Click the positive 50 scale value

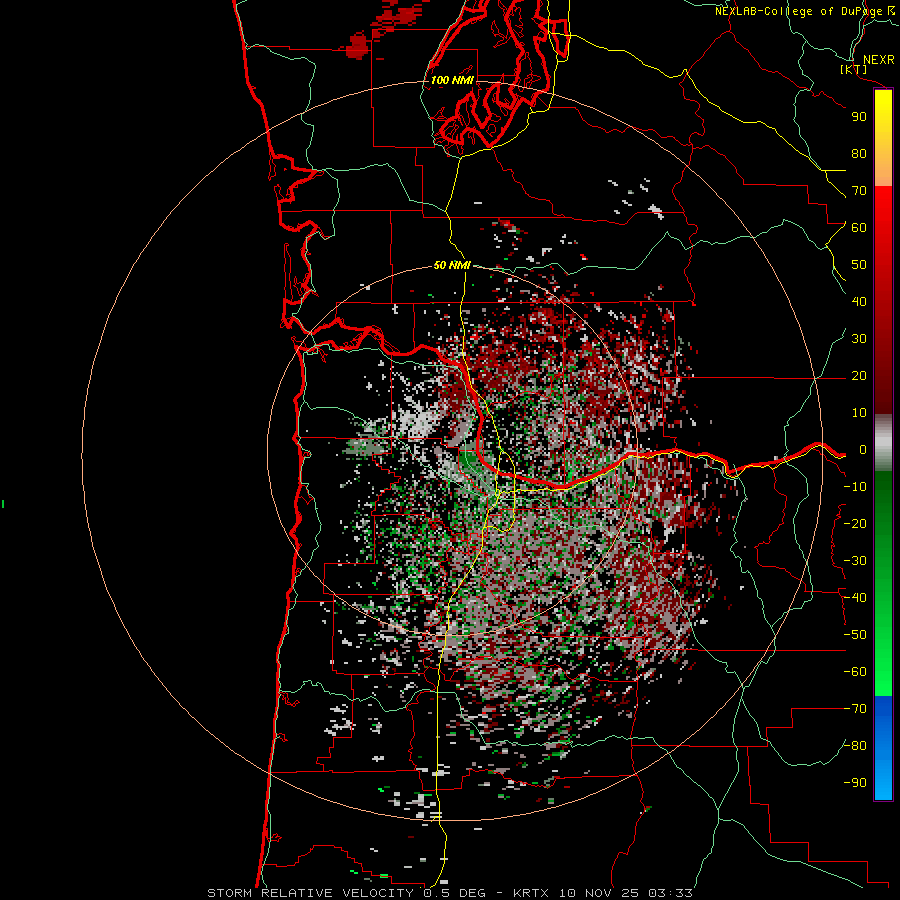click(x=859, y=265)
